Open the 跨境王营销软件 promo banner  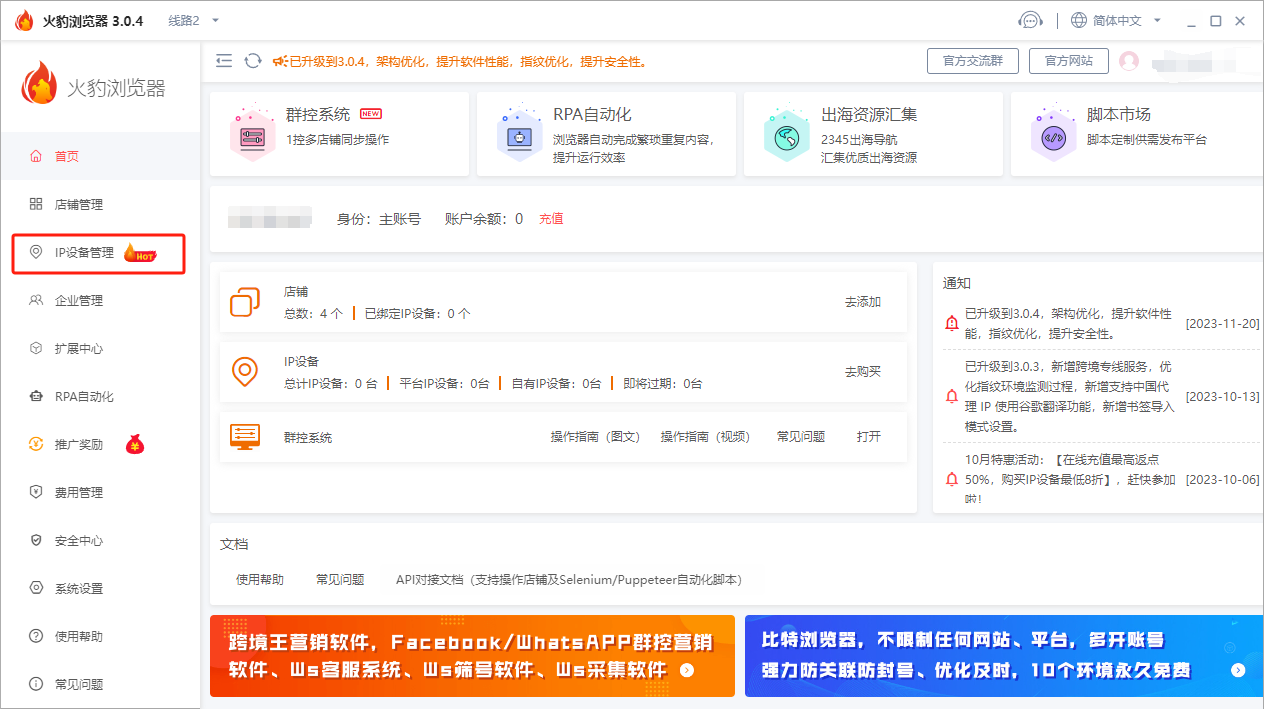472,657
